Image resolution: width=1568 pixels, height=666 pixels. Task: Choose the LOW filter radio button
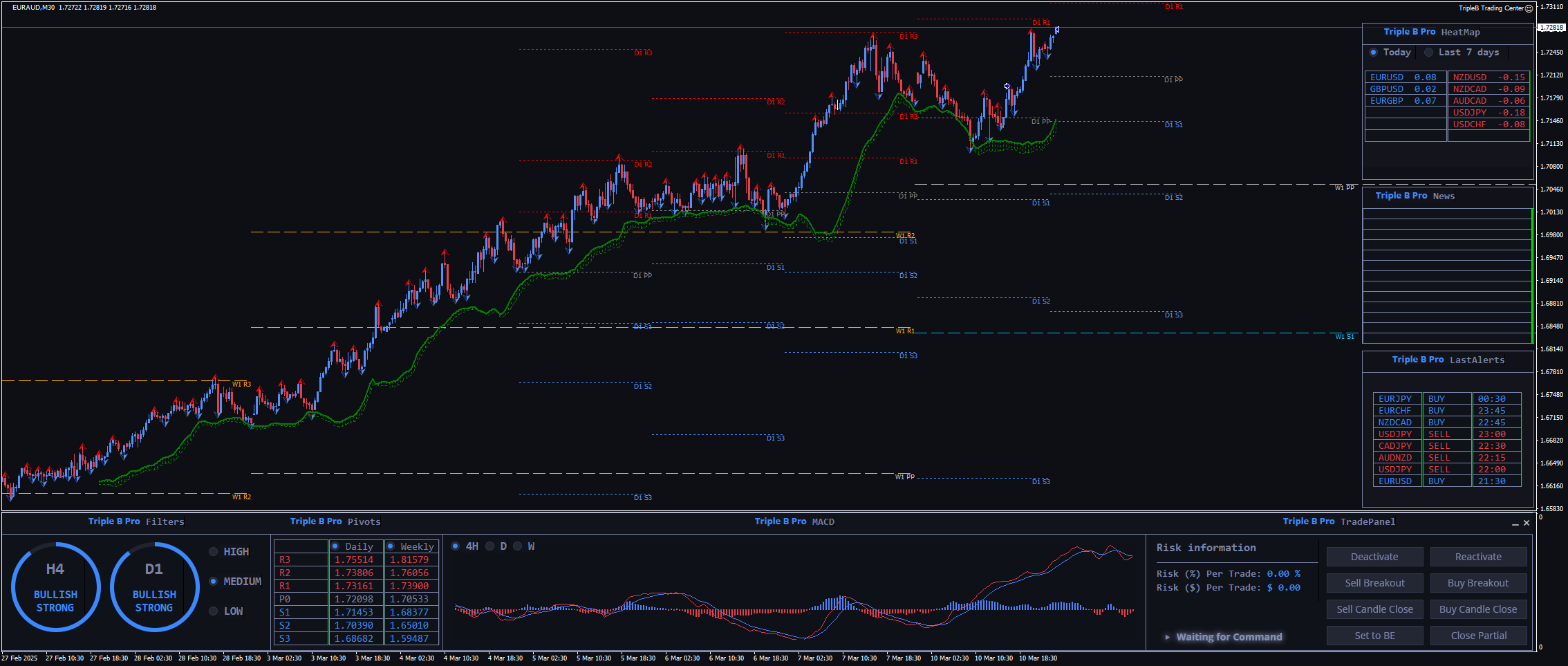click(214, 611)
